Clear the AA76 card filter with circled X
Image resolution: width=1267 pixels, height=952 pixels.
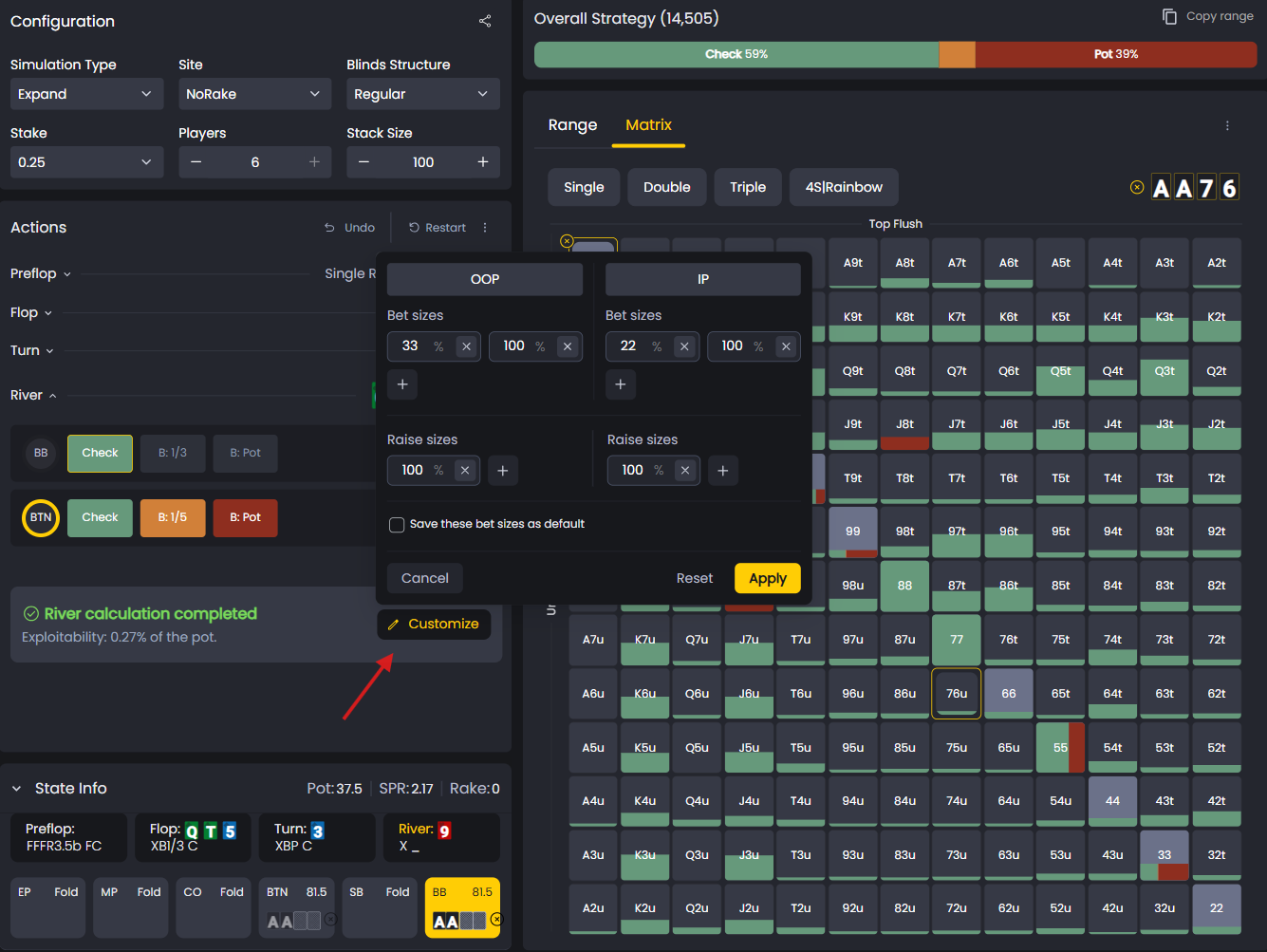[x=1137, y=187]
